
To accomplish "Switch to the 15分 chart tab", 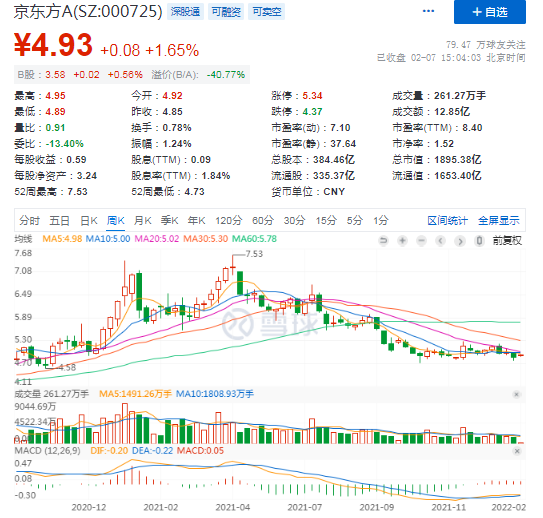I will (326, 220).
